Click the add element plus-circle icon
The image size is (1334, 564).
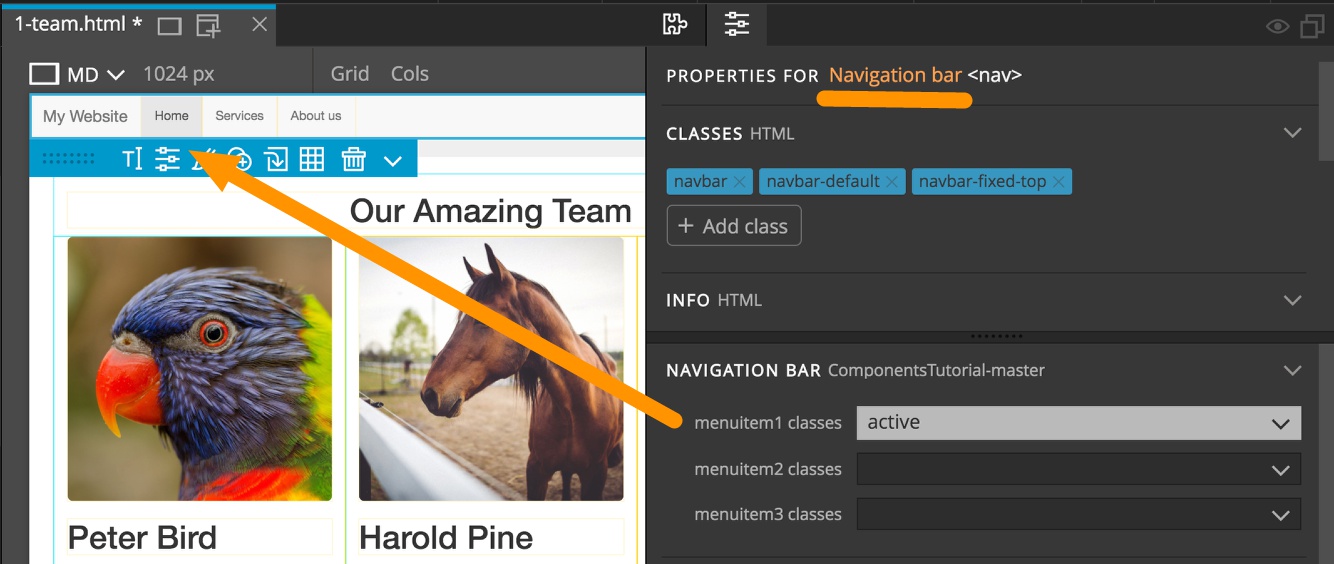[x=240, y=158]
